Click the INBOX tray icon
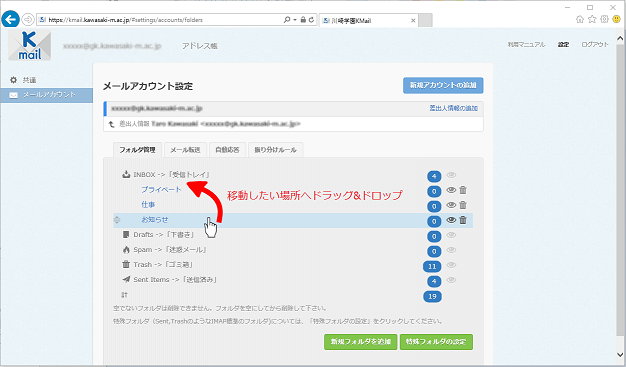 coord(126,174)
